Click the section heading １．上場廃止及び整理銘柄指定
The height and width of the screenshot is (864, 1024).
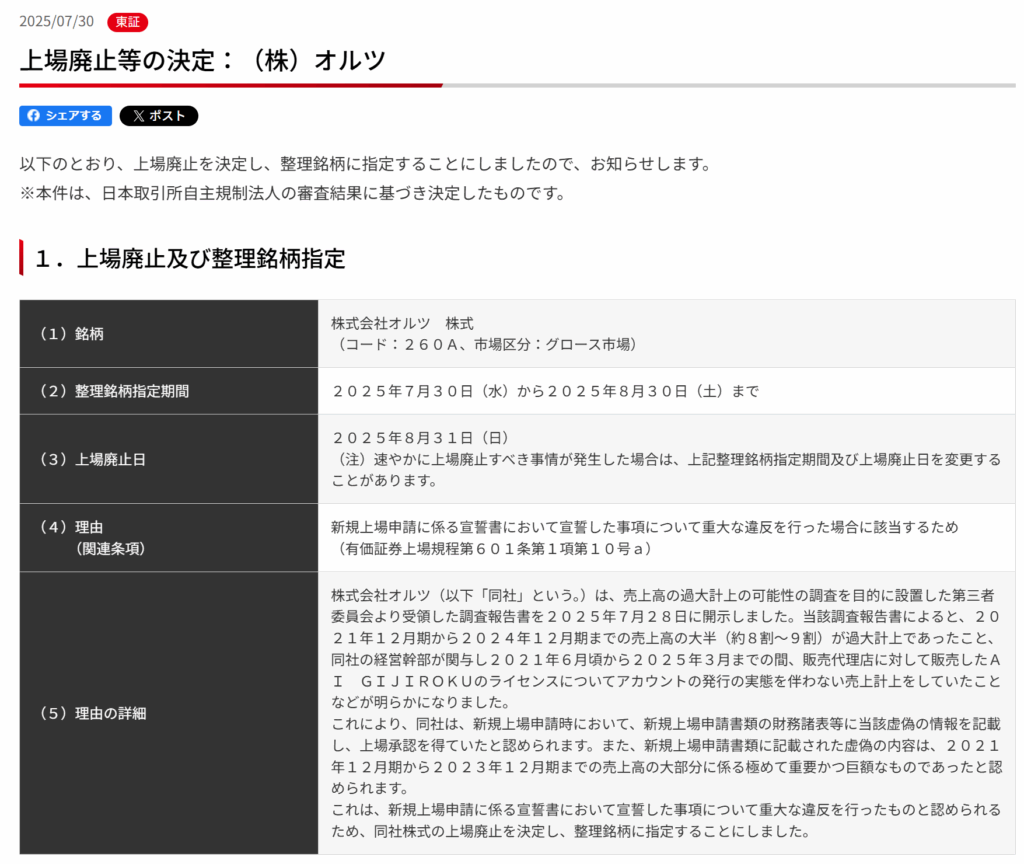click(x=190, y=259)
